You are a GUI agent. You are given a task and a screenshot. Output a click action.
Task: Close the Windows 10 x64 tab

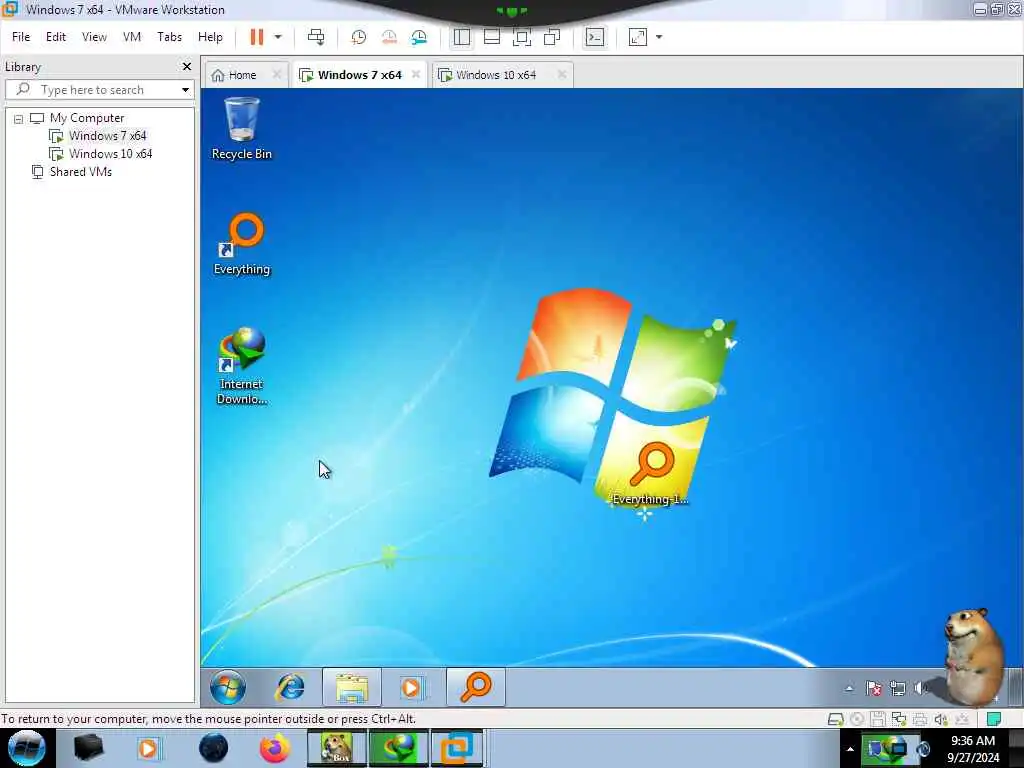pos(562,75)
